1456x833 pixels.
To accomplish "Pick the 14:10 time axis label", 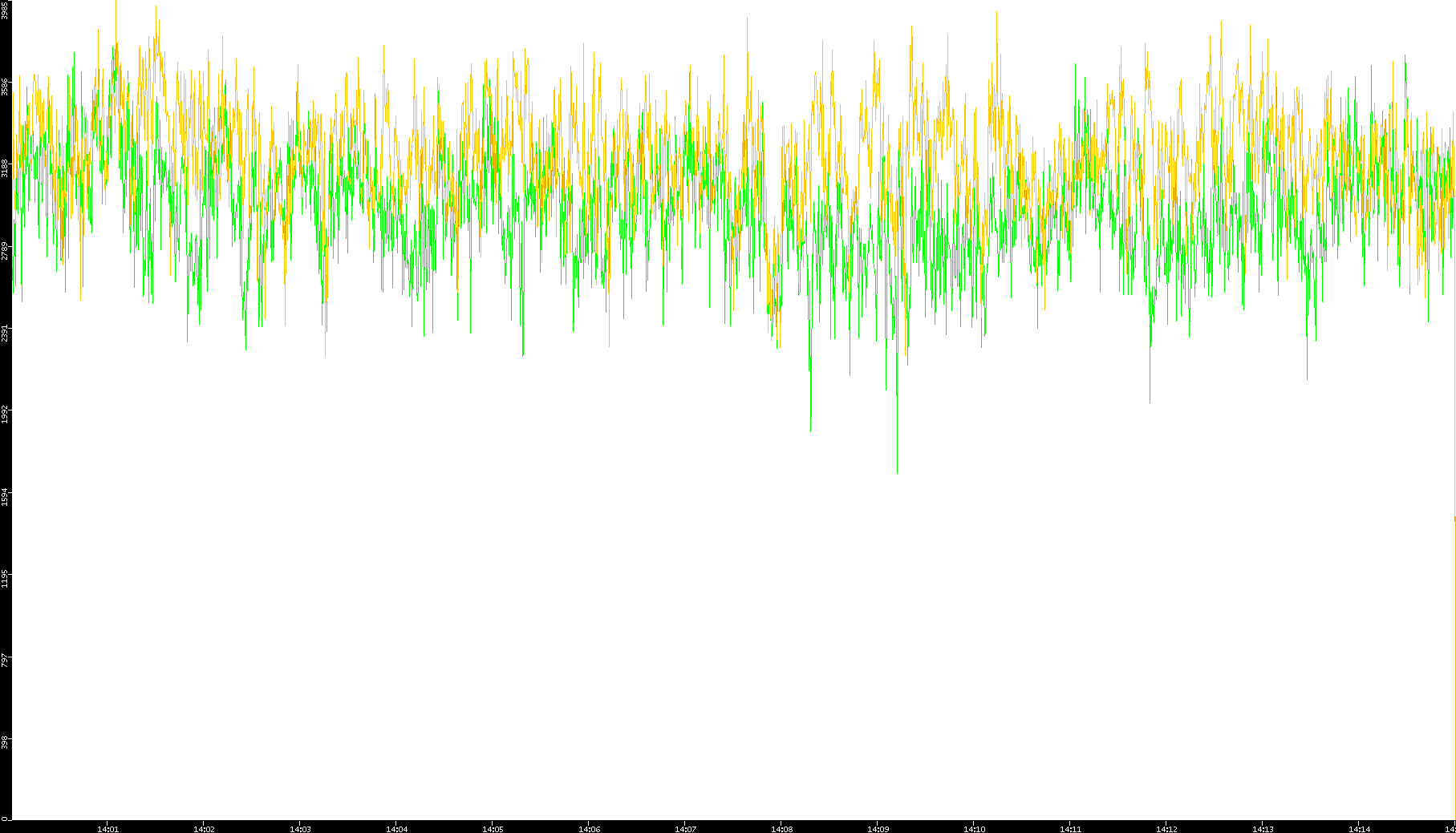I will pos(974,829).
